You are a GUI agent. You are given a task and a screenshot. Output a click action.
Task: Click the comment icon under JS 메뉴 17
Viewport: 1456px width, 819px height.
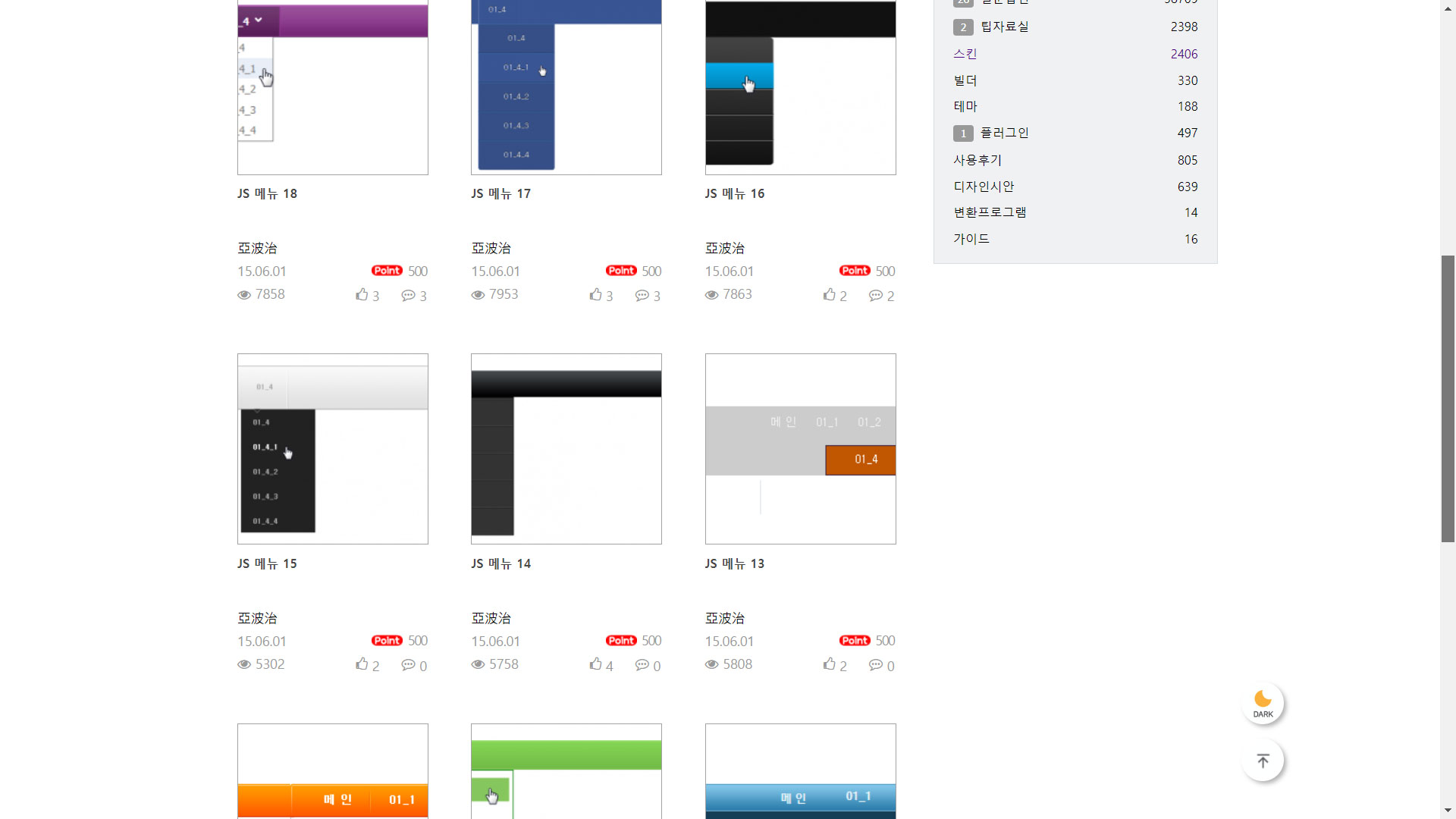642,295
